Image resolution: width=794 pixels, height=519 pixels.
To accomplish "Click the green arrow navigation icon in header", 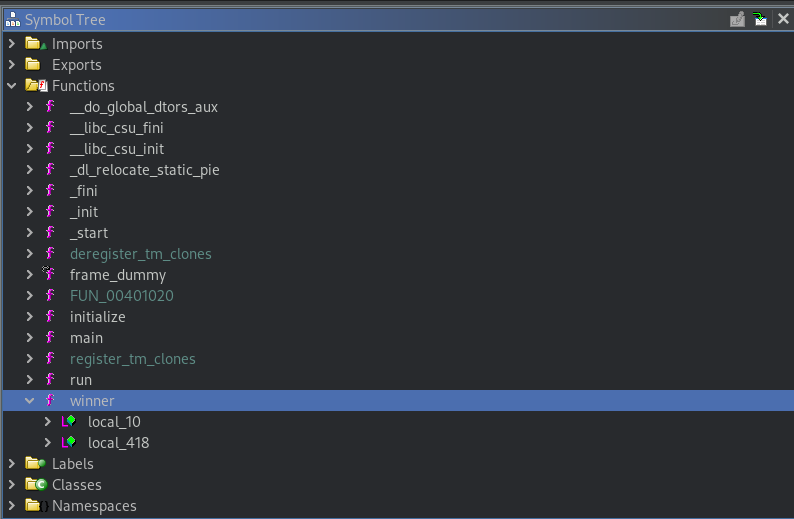I will pos(760,19).
